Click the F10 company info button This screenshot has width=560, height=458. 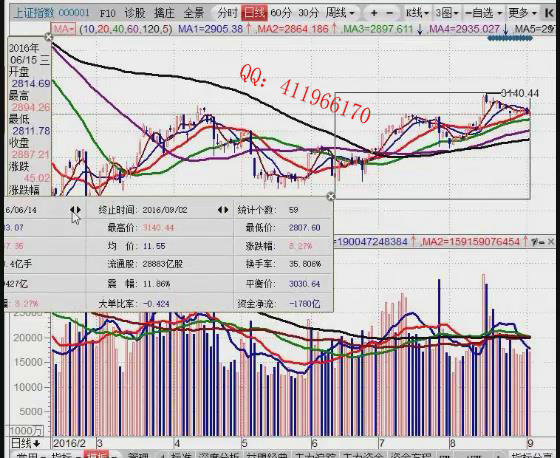click(108, 14)
